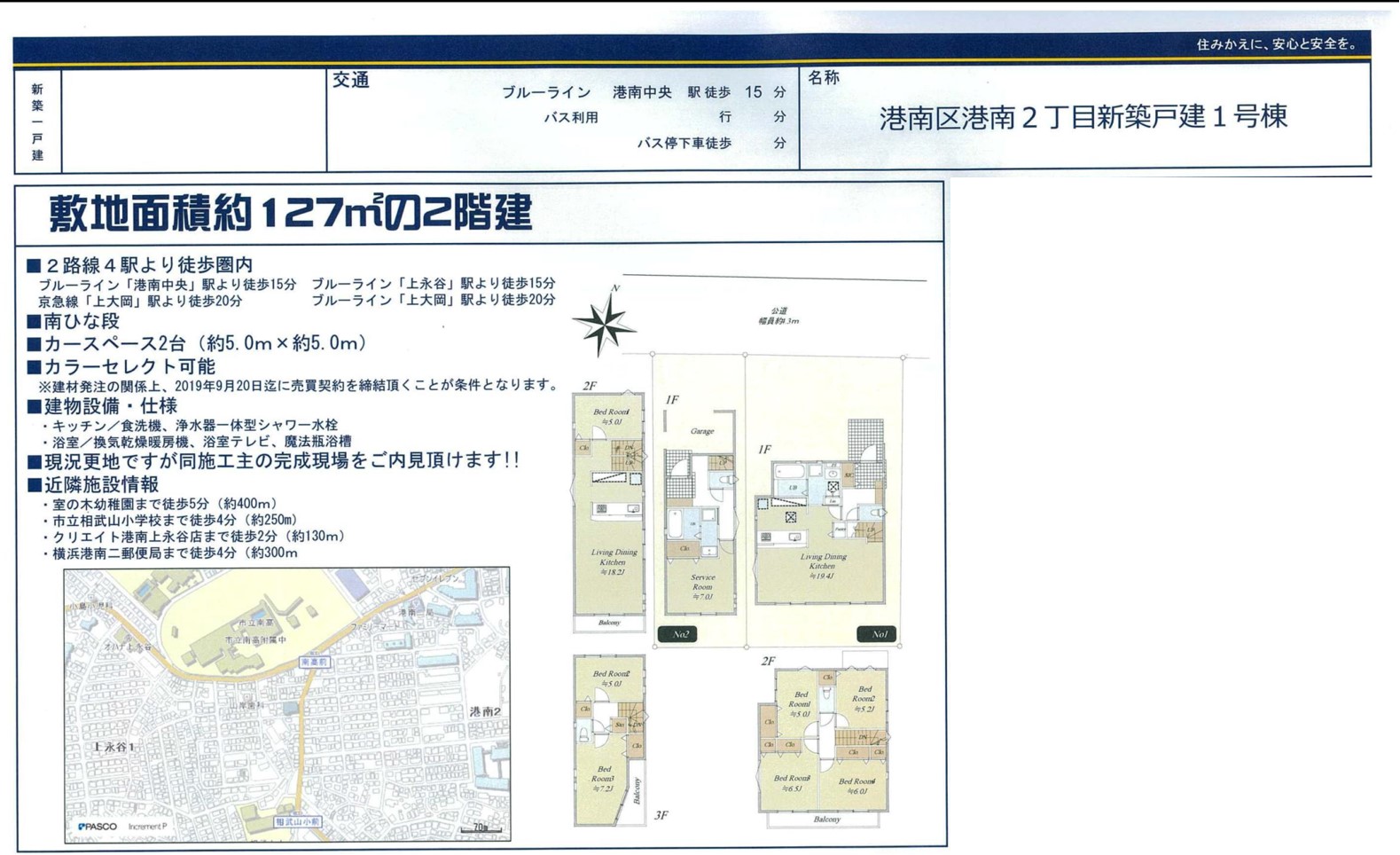1400x855 pixels.
Task: Click the 敷地面積約127㎡の2階建 headline
Action: coord(290,214)
